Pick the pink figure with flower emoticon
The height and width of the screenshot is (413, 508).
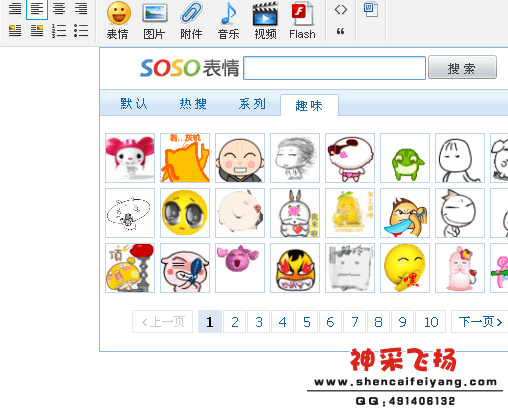pyautogui.click(x=460, y=268)
